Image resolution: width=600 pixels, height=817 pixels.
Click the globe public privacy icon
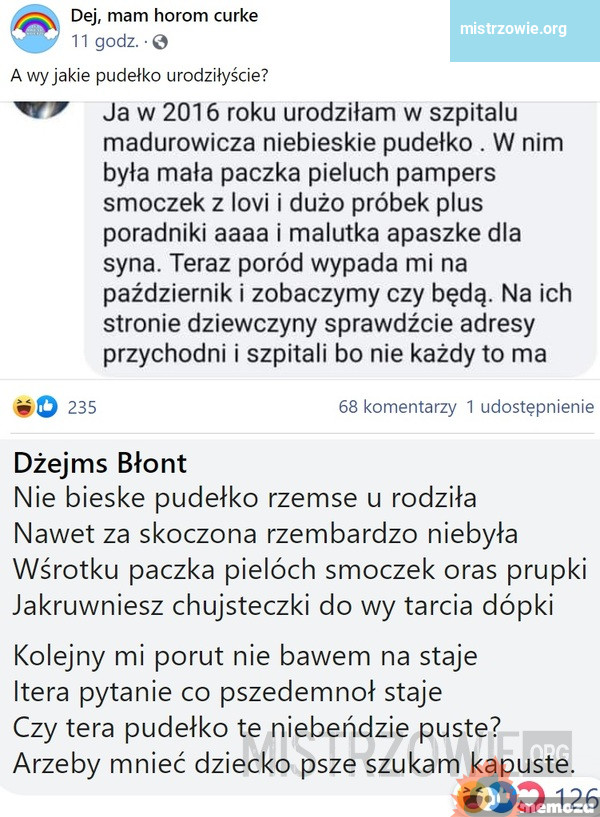(161, 43)
